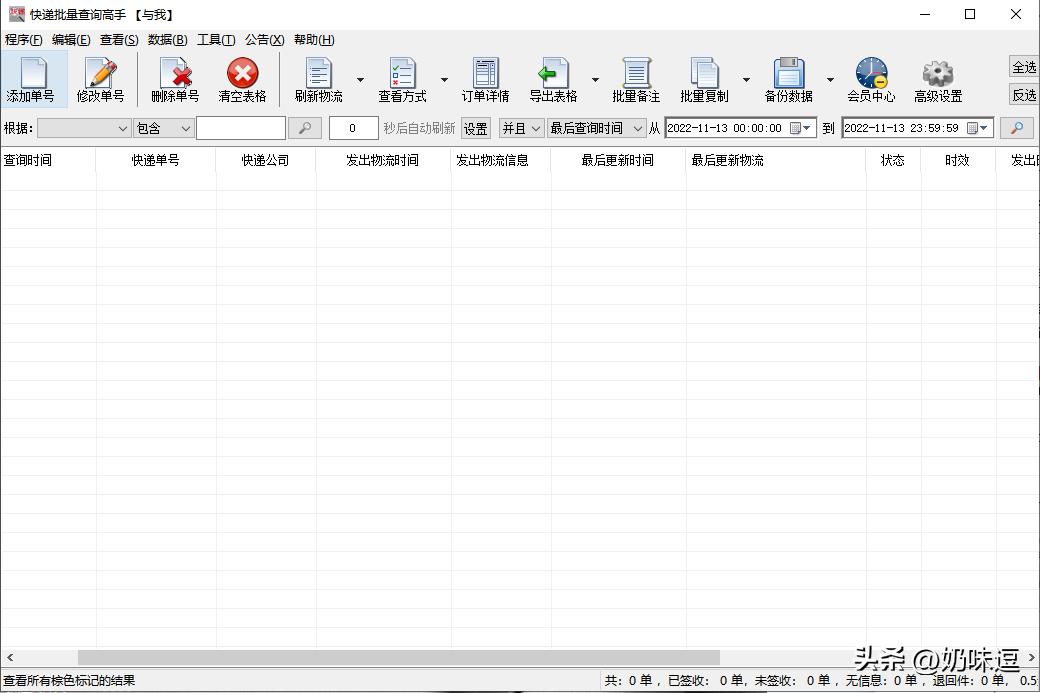Image resolution: width=1040 pixels, height=693 pixels.
Task: Click the date range search magnifier button
Action: click(1016, 128)
